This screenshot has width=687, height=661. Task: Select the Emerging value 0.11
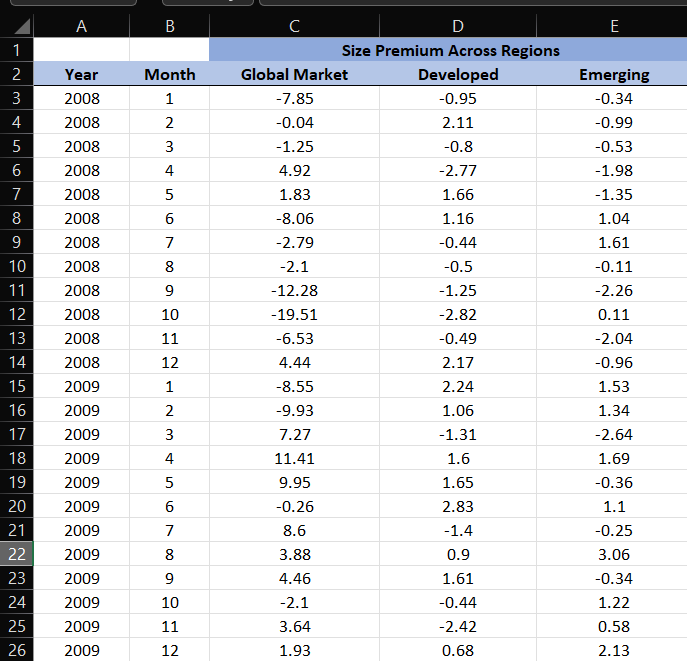pyautogui.click(x=614, y=315)
